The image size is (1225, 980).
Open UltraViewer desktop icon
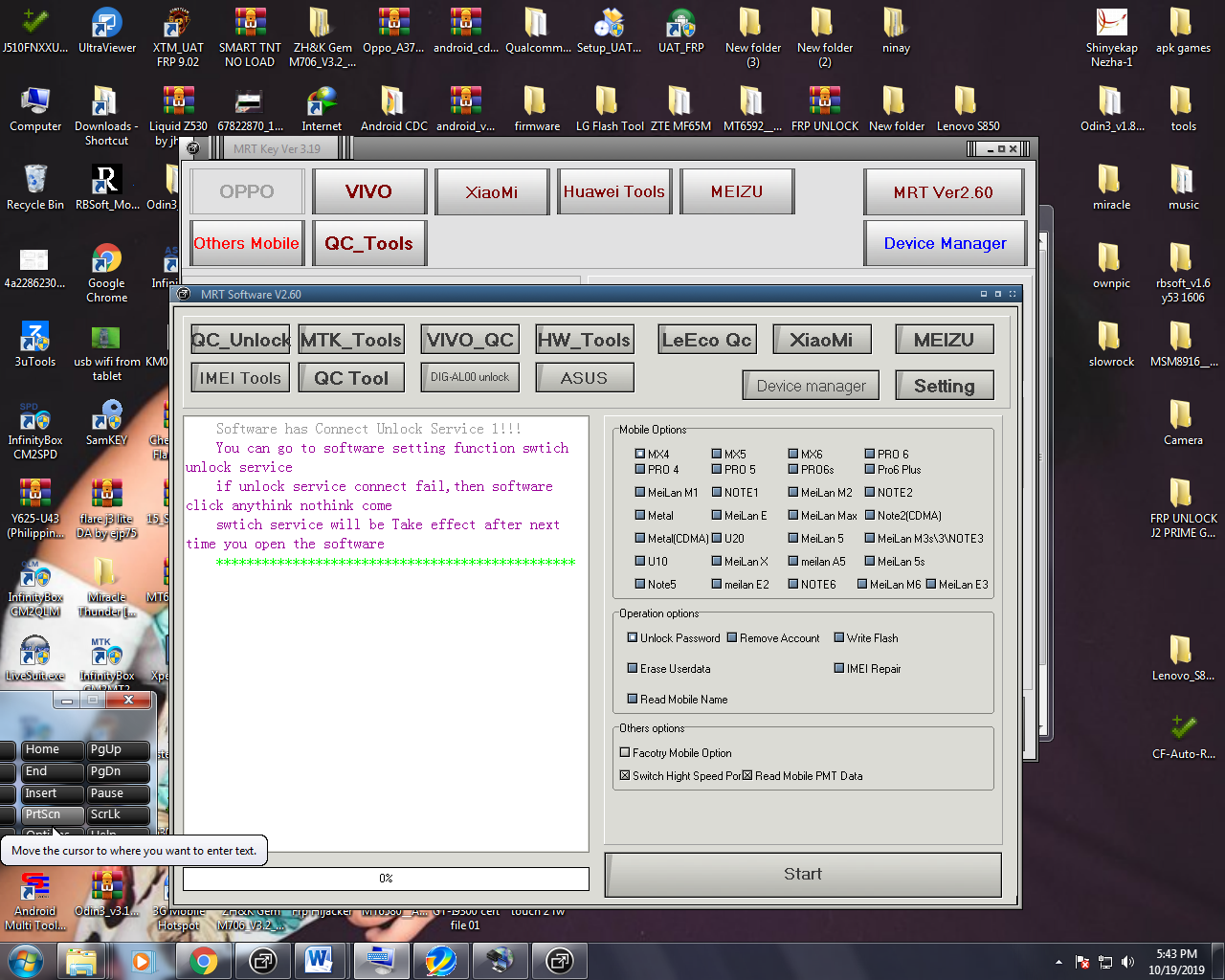click(106, 31)
